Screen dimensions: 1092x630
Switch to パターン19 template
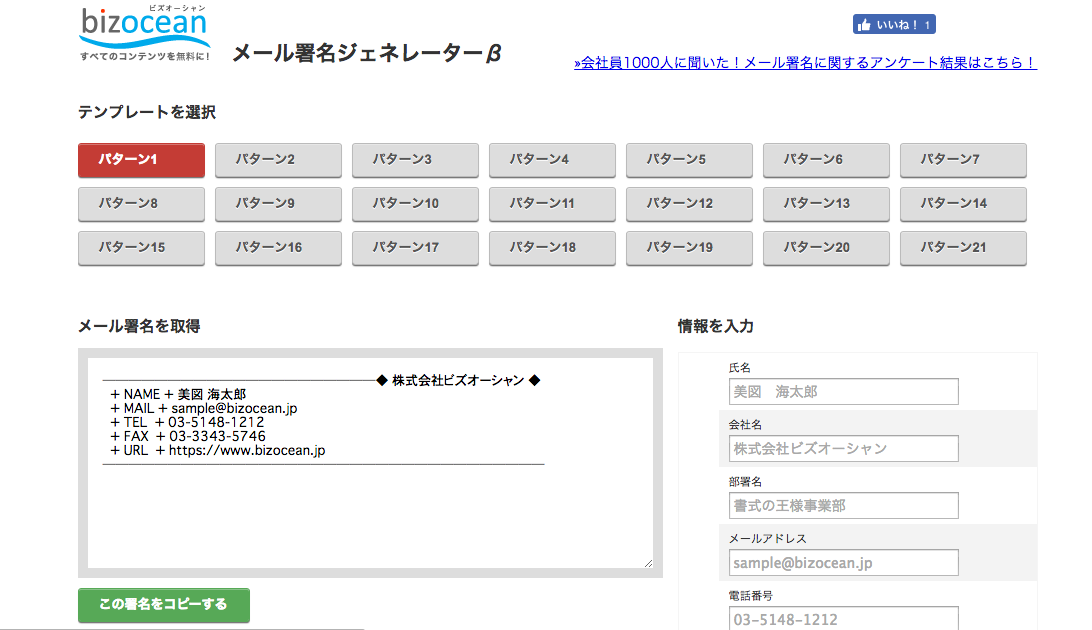click(689, 247)
